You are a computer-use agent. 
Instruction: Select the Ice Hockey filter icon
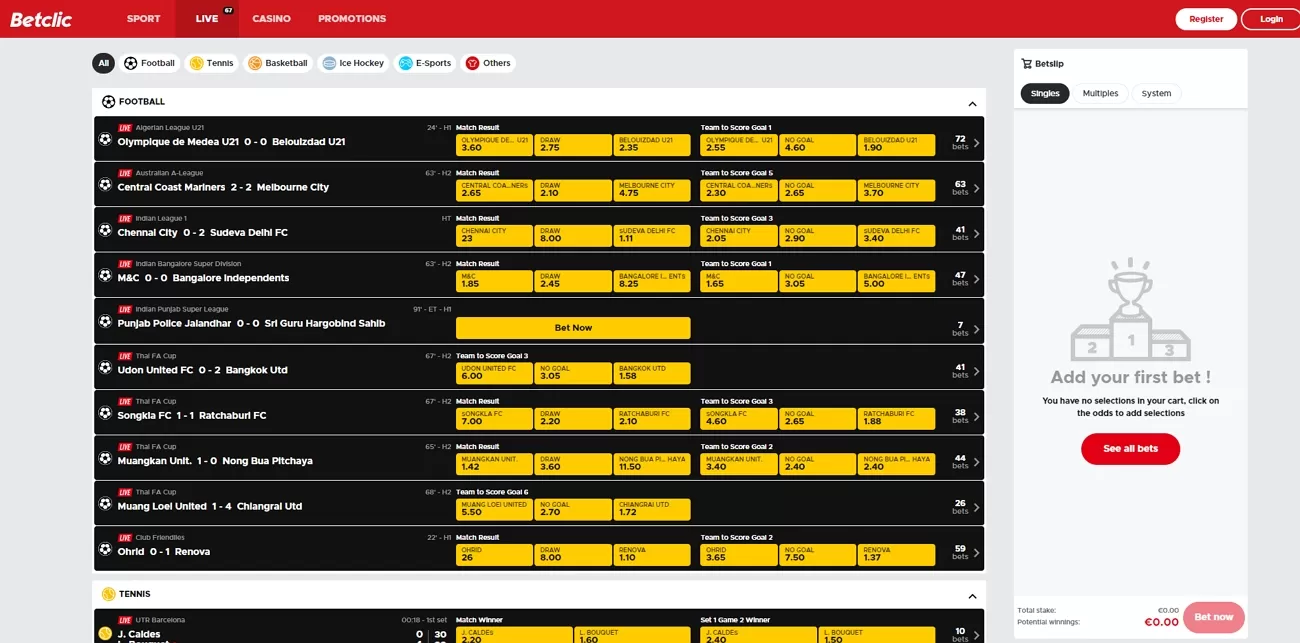(x=328, y=63)
